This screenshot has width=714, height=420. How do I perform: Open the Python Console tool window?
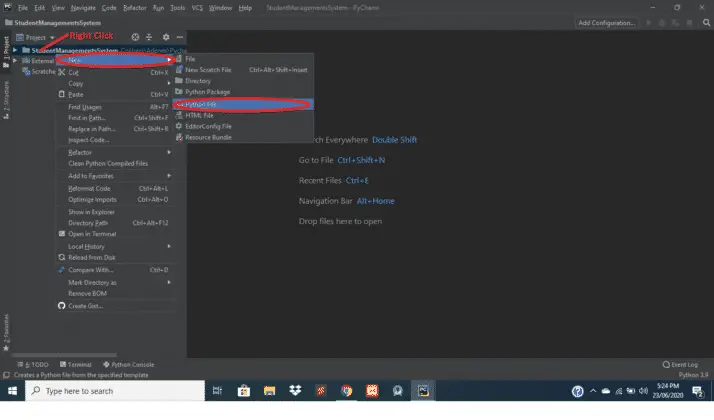point(128,364)
